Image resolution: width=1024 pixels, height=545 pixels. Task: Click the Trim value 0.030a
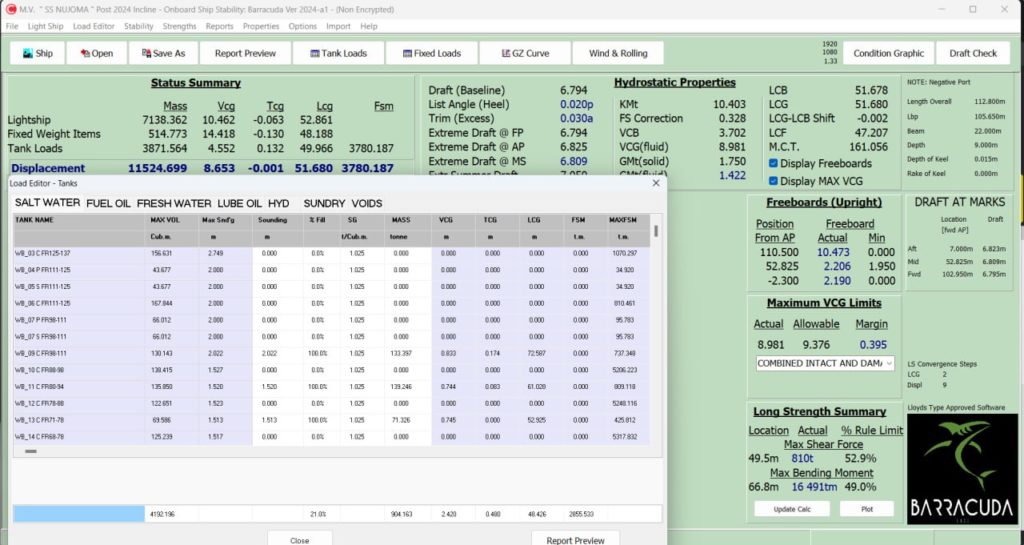[x=577, y=119]
